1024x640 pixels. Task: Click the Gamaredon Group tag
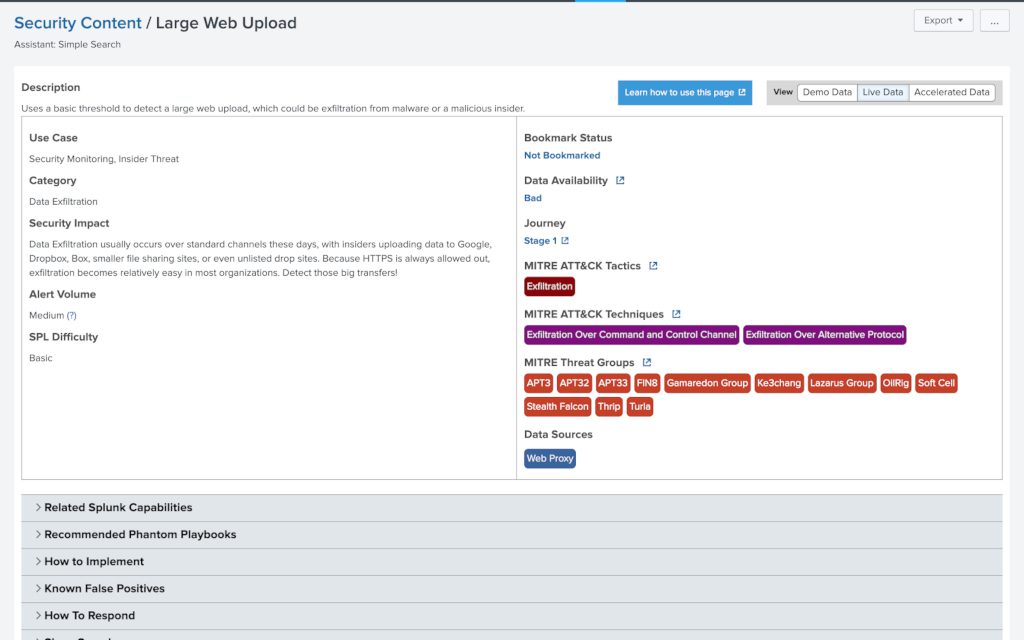707,383
